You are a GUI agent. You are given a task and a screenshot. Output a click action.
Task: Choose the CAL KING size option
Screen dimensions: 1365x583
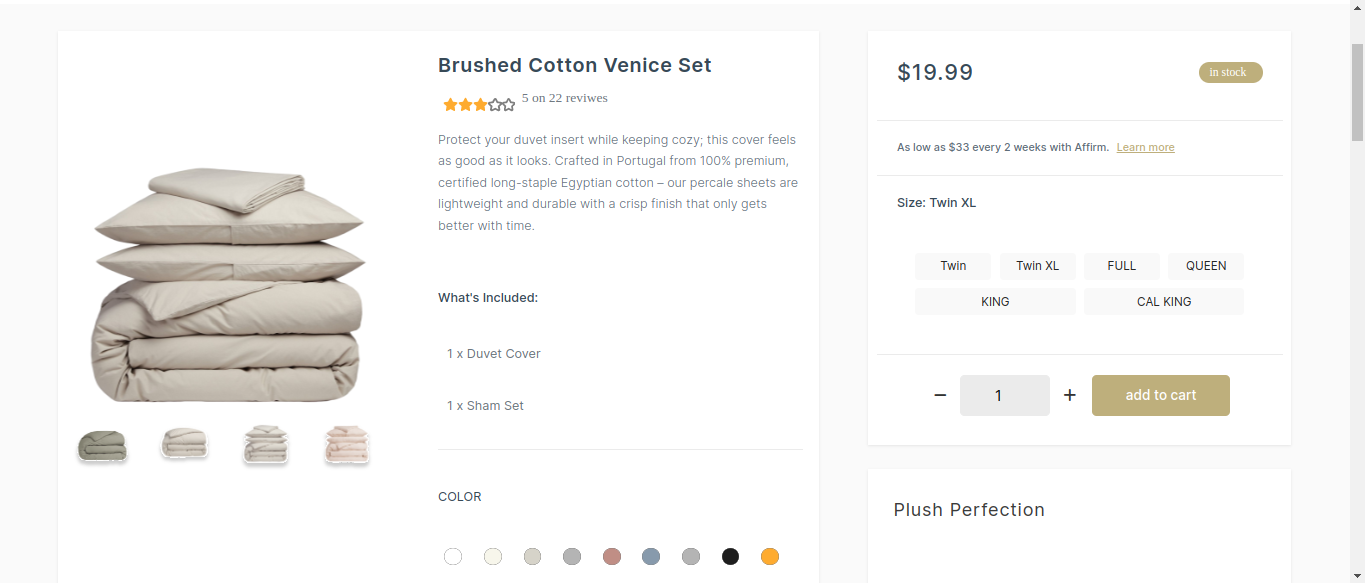[x=1164, y=302]
